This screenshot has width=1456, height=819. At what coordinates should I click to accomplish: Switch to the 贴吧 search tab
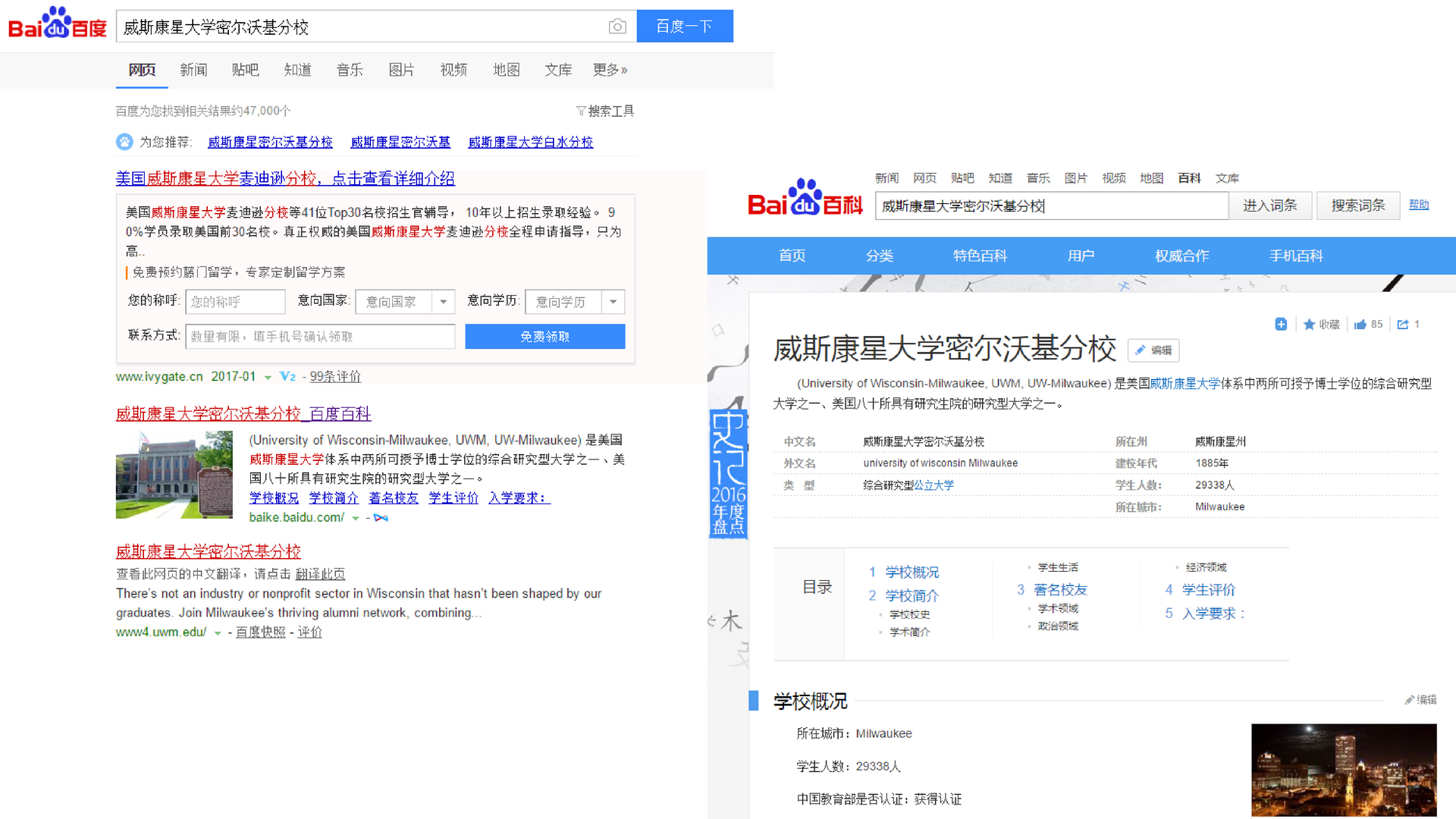pyautogui.click(x=245, y=70)
